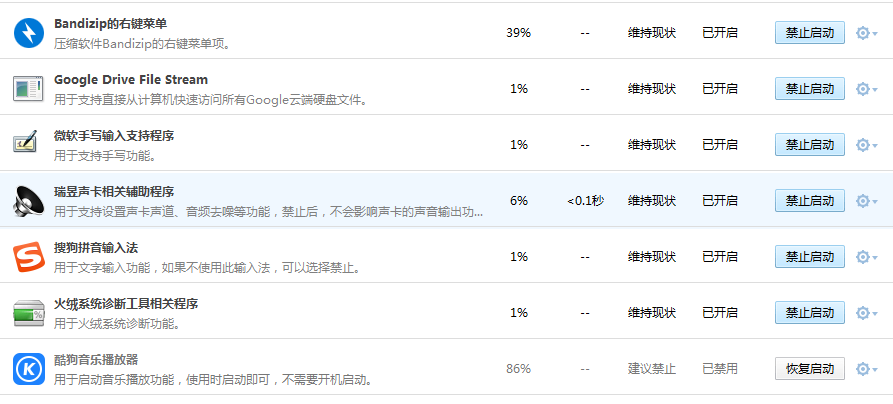
Task: Click 禁止启动 for 微软手写输入支持程序
Action: tap(809, 145)
